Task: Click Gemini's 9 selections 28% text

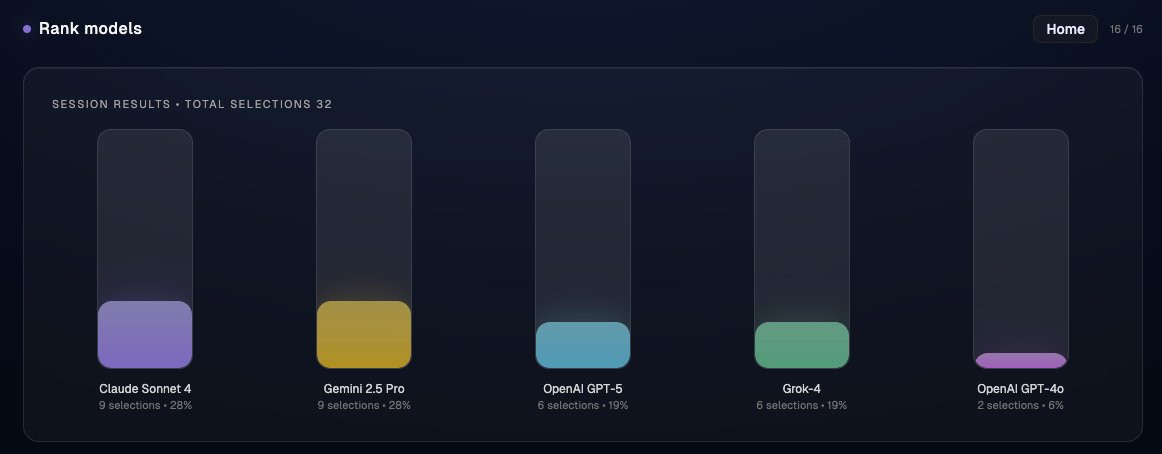Action: [364, 405]
